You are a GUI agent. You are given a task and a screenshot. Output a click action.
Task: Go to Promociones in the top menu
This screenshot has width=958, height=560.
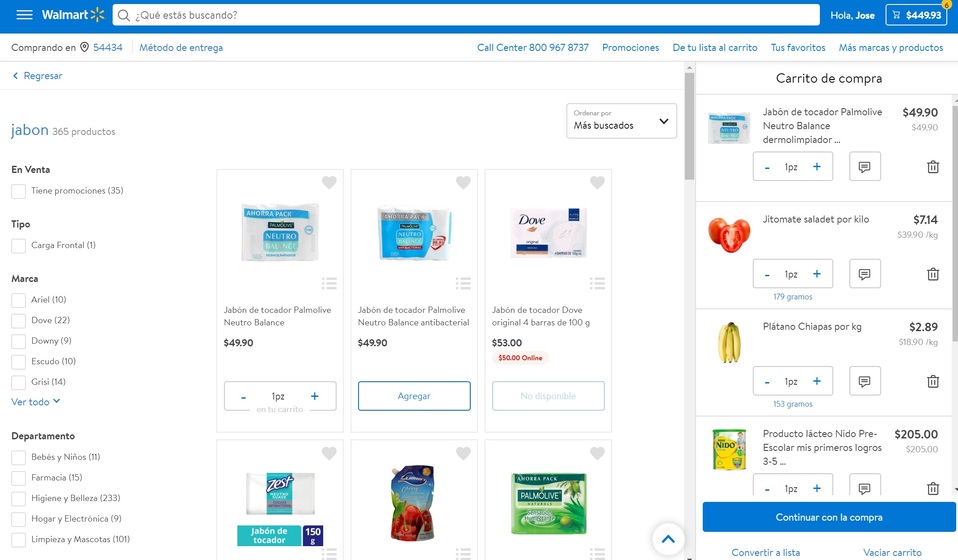(x=631, y=48)
